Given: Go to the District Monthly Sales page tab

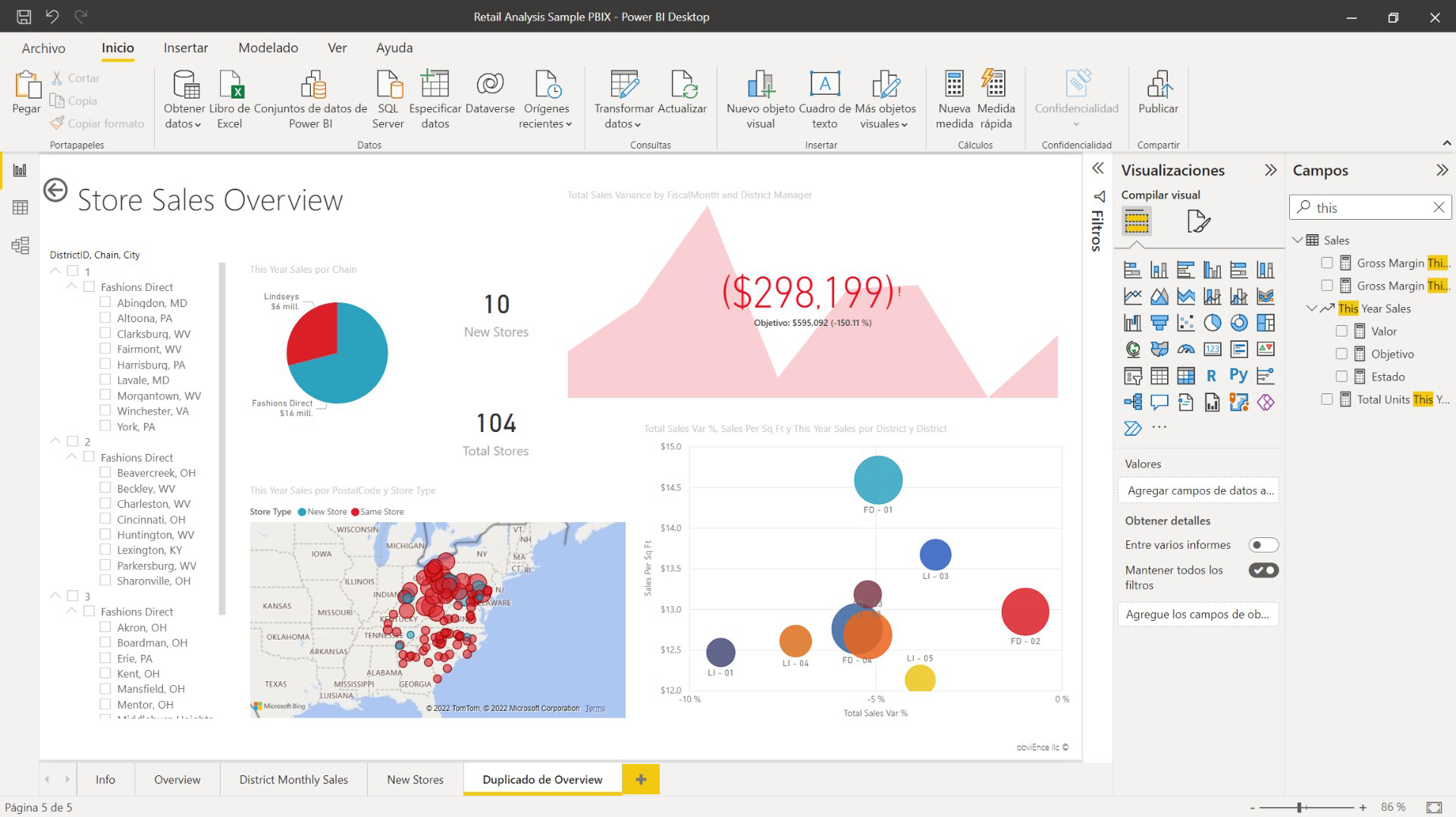Looking at the screenshot, I should (293, 779).
